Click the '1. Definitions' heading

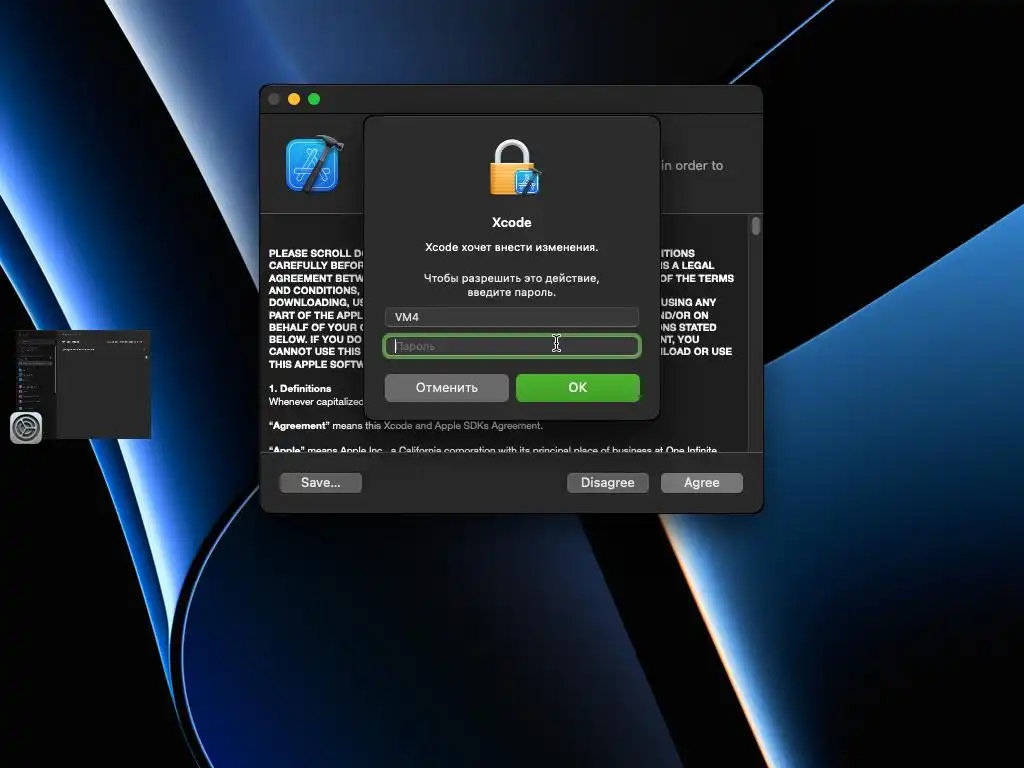click(x=300, y=388)
